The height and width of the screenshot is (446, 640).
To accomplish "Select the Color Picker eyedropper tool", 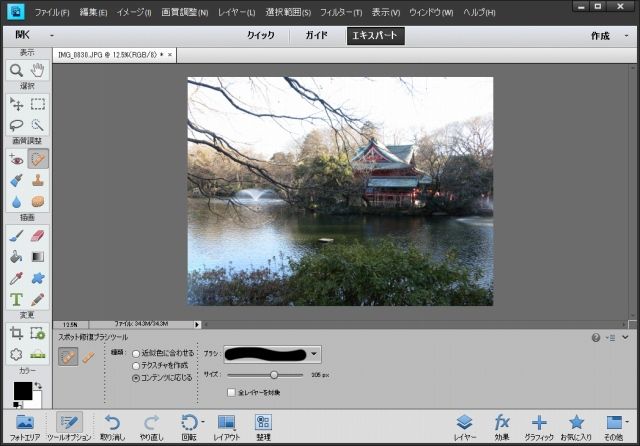I will click(x=16, y=278).
